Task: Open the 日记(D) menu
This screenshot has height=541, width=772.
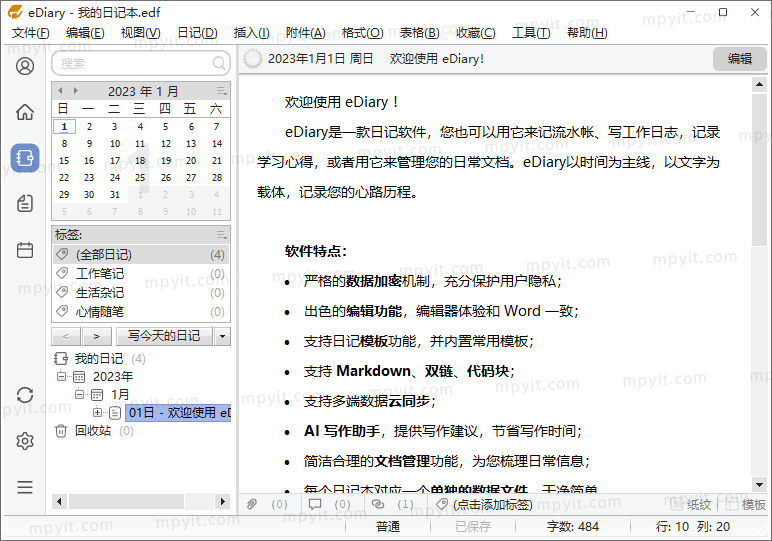Action: point(197,33)
